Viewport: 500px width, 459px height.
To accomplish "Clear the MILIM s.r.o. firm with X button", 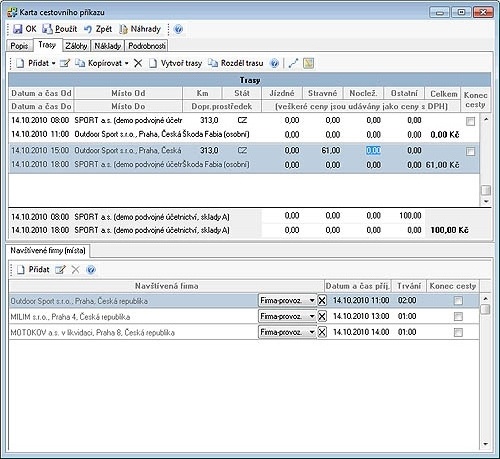I will (322, 316).
